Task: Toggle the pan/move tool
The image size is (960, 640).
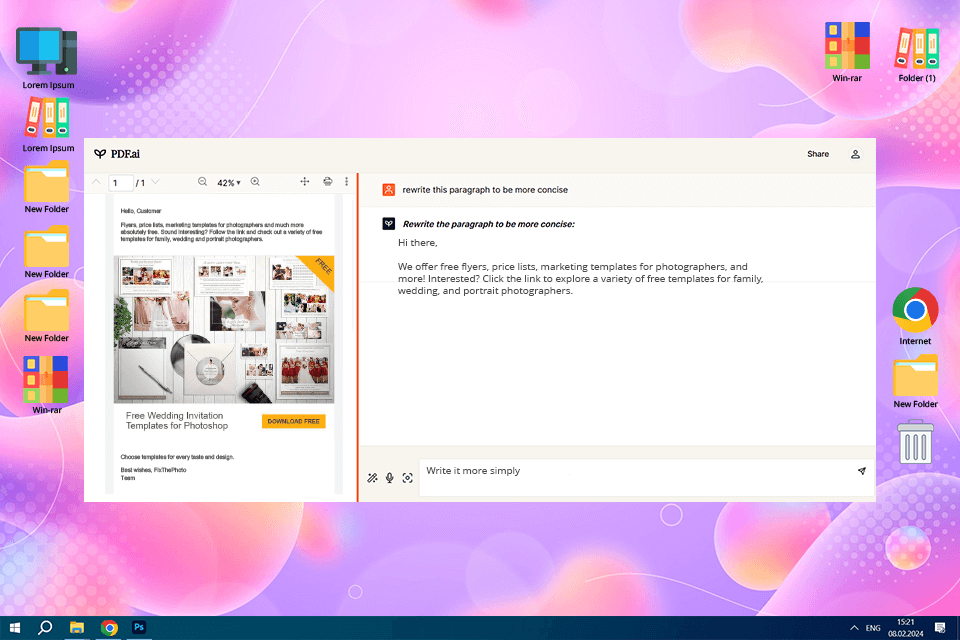Action: pos(305,181)
